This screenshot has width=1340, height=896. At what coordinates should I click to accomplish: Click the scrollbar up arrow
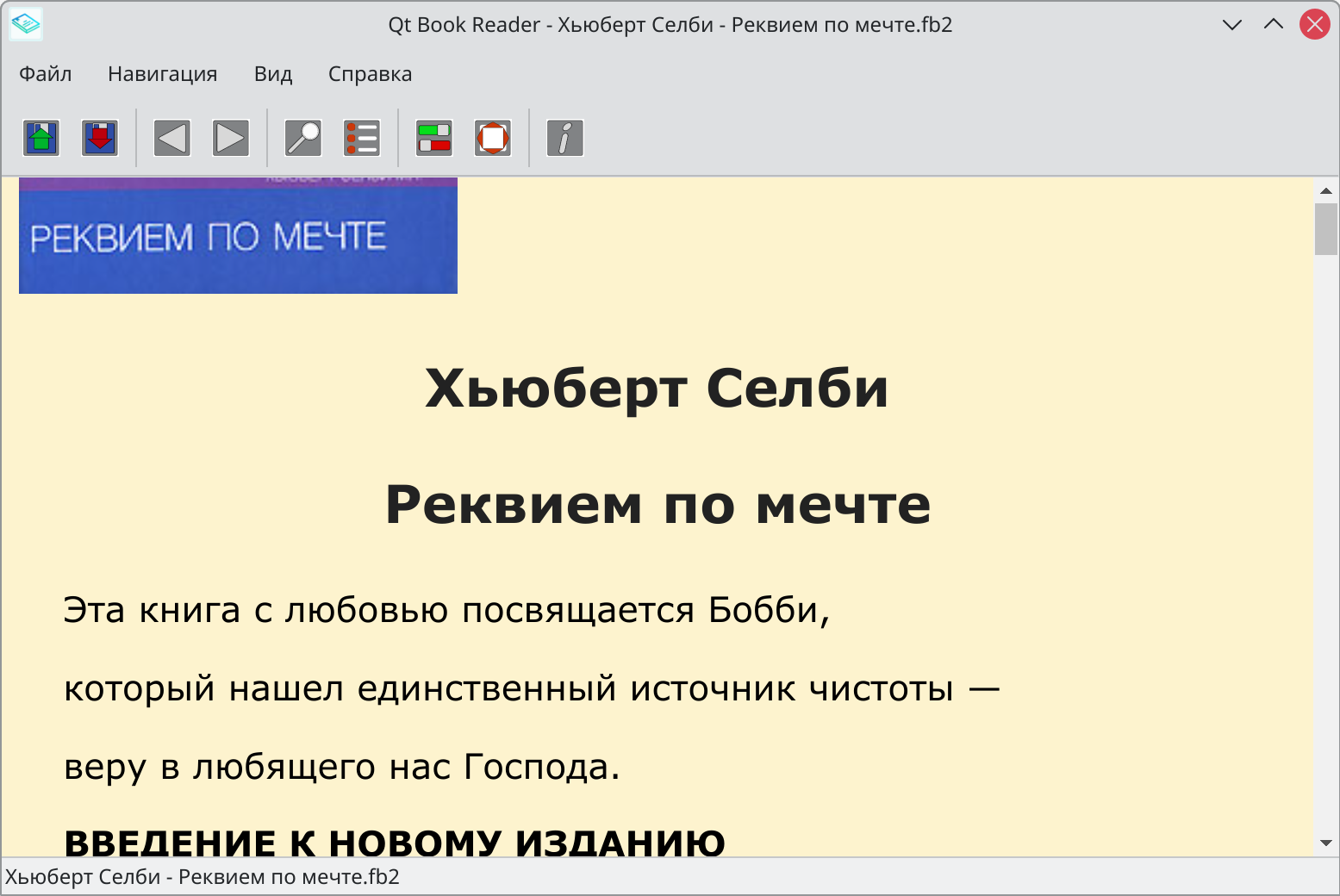(x=1326, y=190)
